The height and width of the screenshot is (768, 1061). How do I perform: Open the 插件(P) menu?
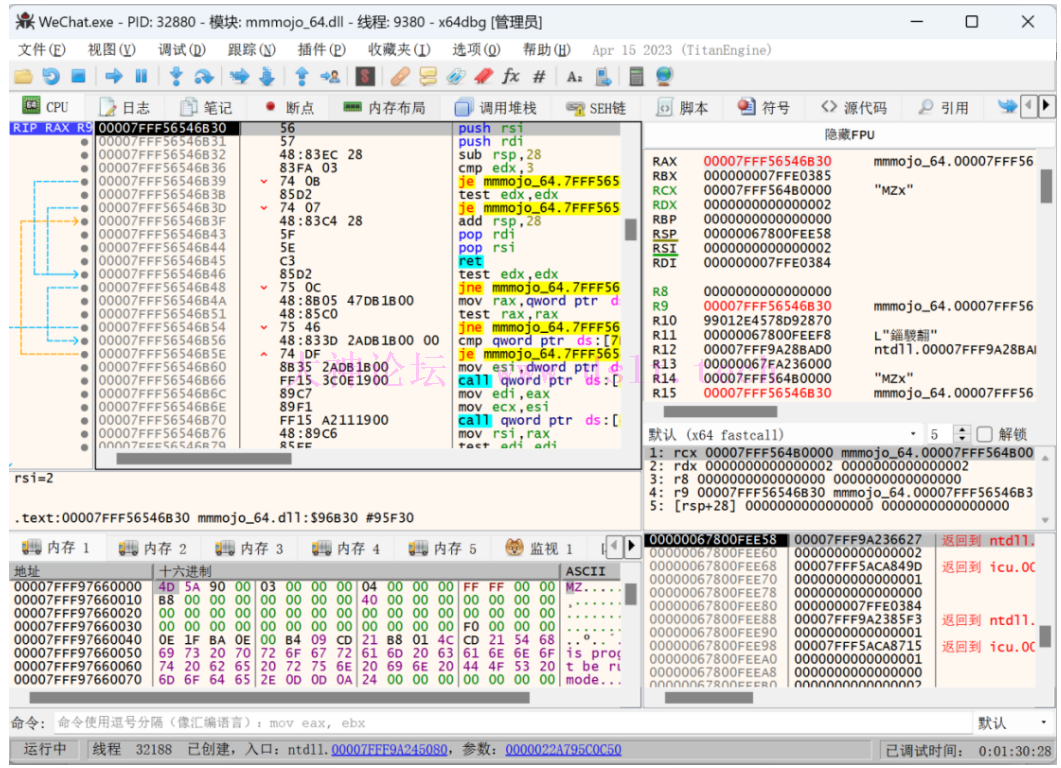click(321, 50)
